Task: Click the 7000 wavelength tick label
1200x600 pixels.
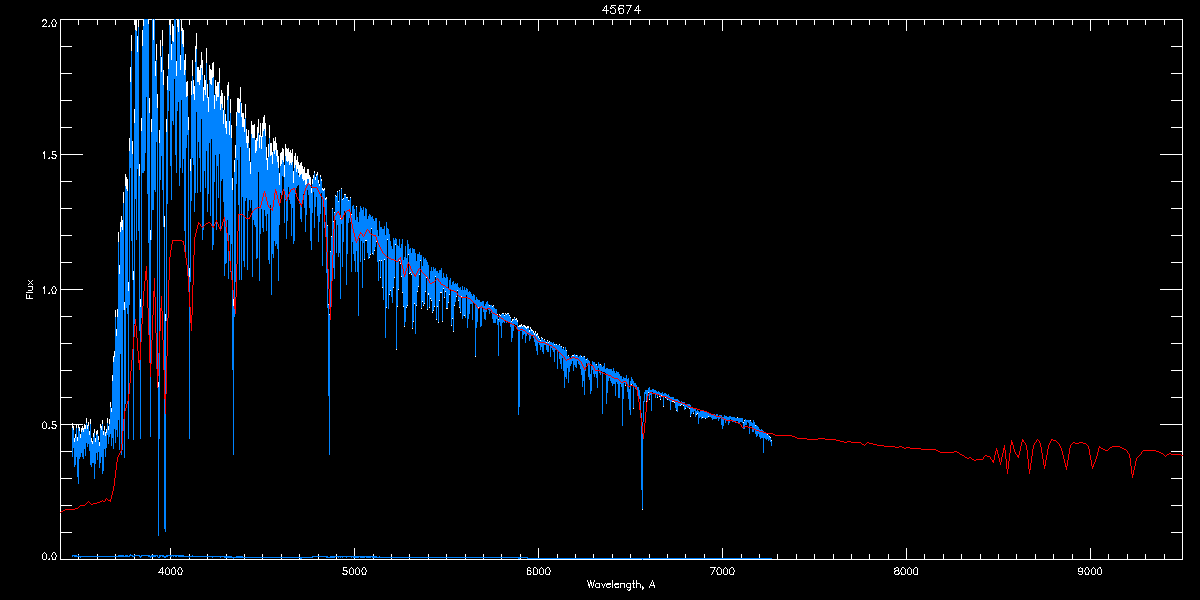Action: click(722, 571)
